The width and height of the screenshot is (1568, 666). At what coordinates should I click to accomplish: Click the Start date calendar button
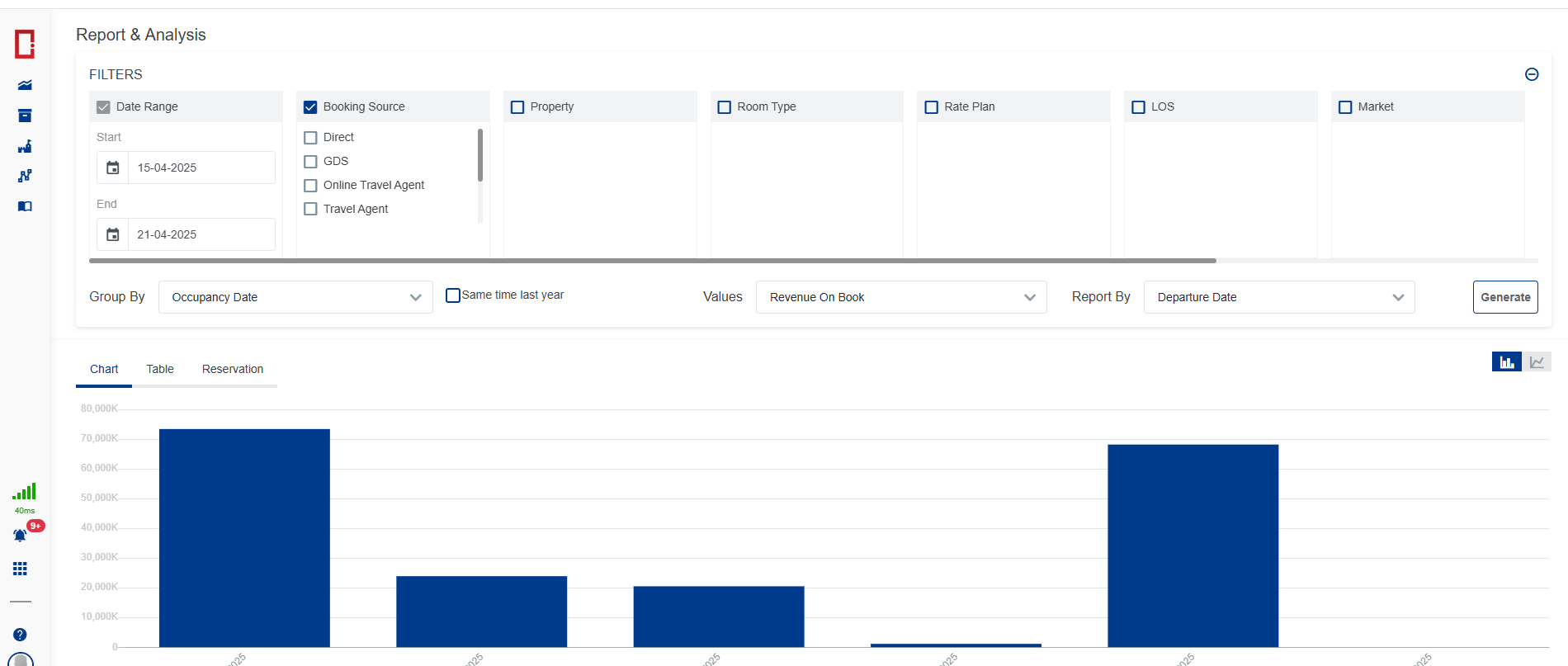tap(113, 168)
